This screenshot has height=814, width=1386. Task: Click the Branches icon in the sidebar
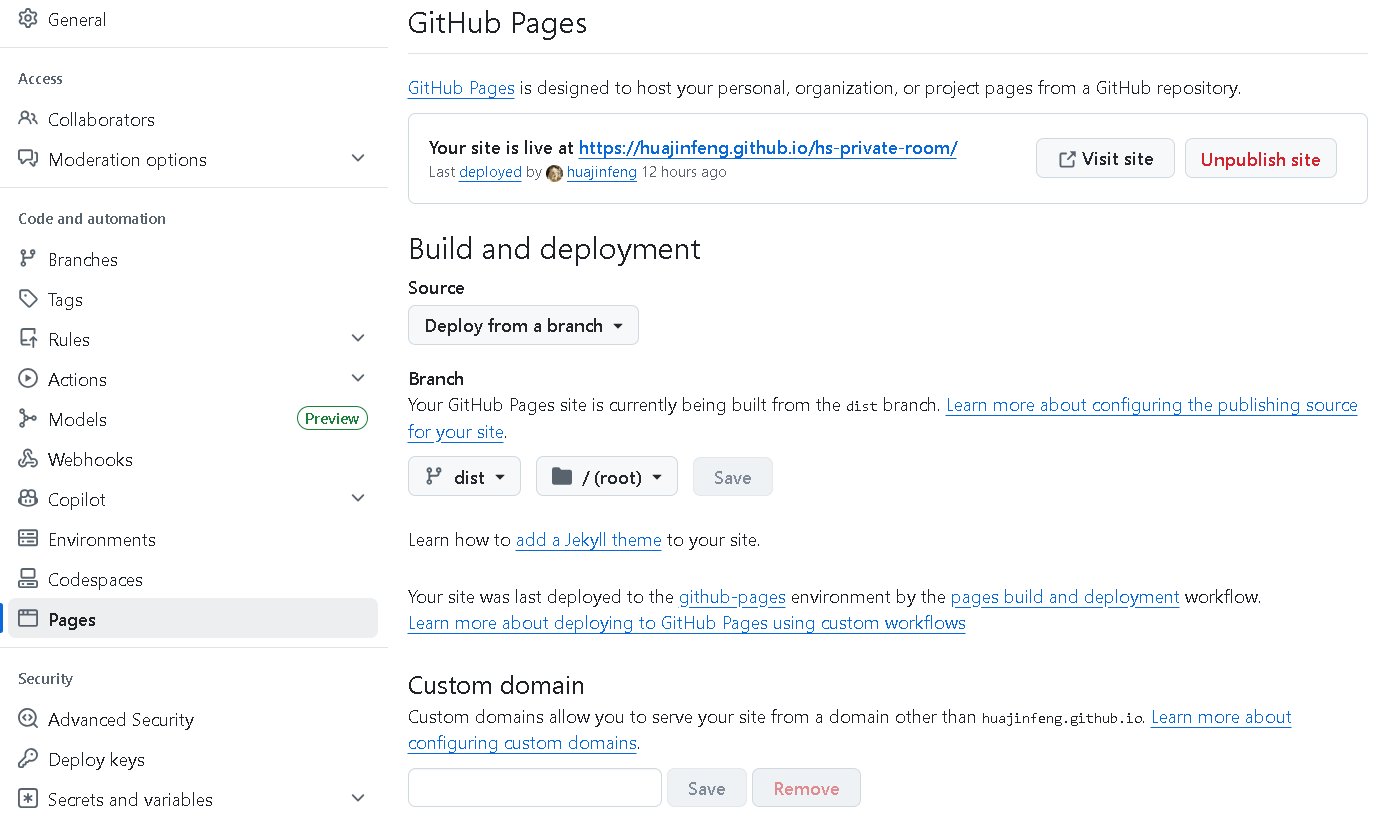click(x=29, y=259)
